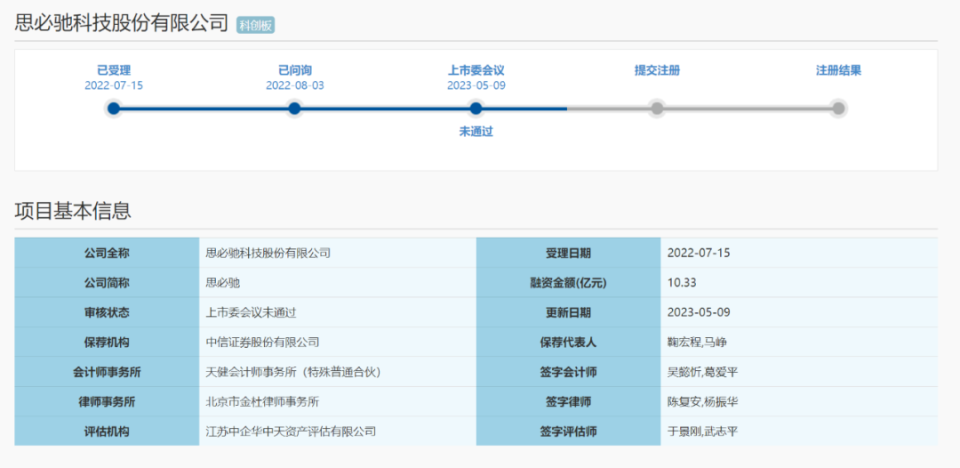Click appraiser 江苏中企华中天资产评估有限公司 cell
This screenshot has height=468, width=960.
[290, 432]
